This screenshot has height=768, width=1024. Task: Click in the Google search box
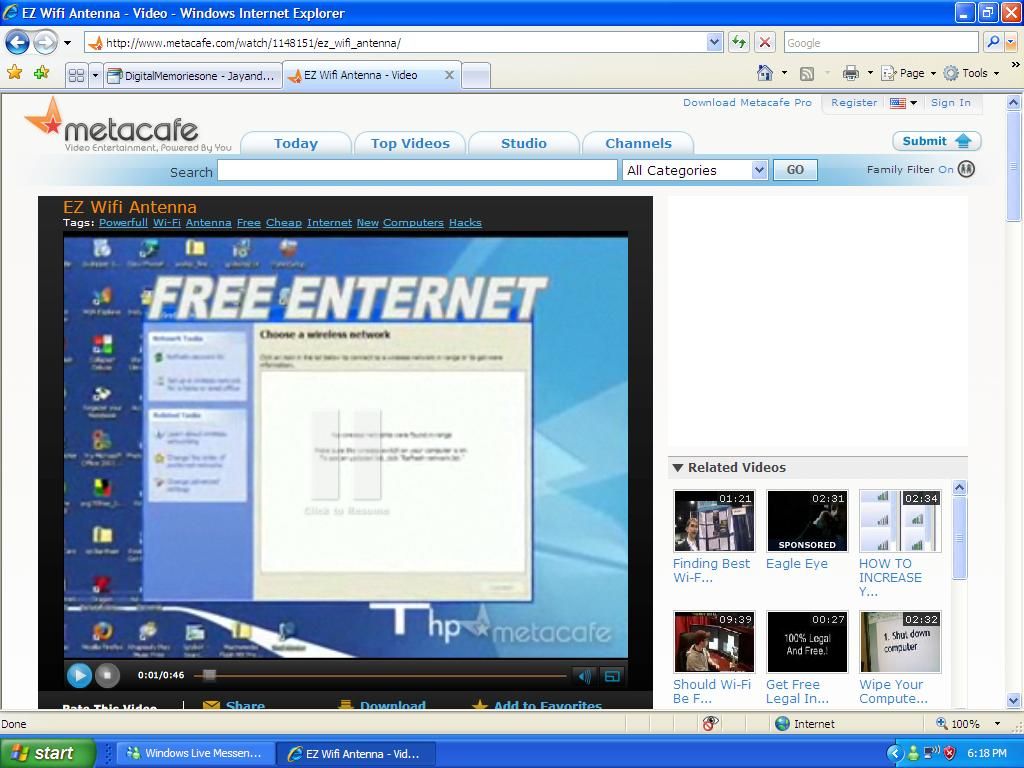pos(880,42)
